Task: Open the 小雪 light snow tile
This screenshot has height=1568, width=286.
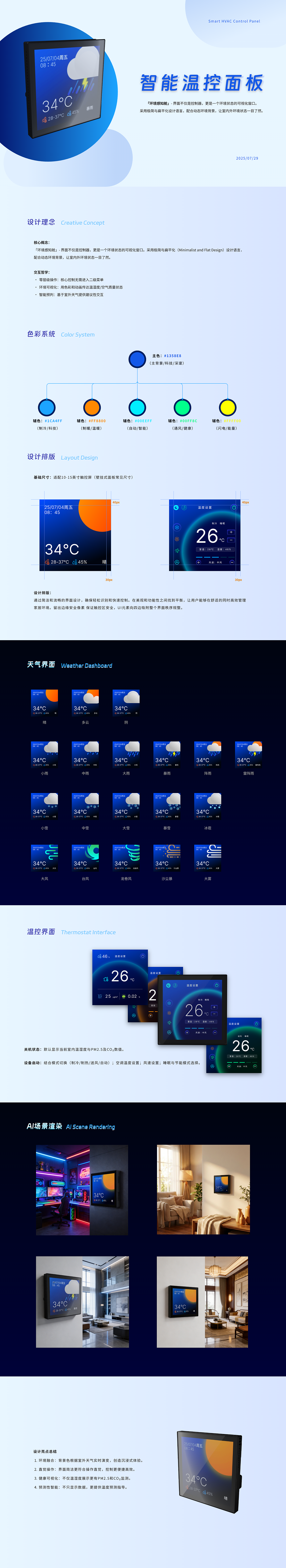Action: 44,806
